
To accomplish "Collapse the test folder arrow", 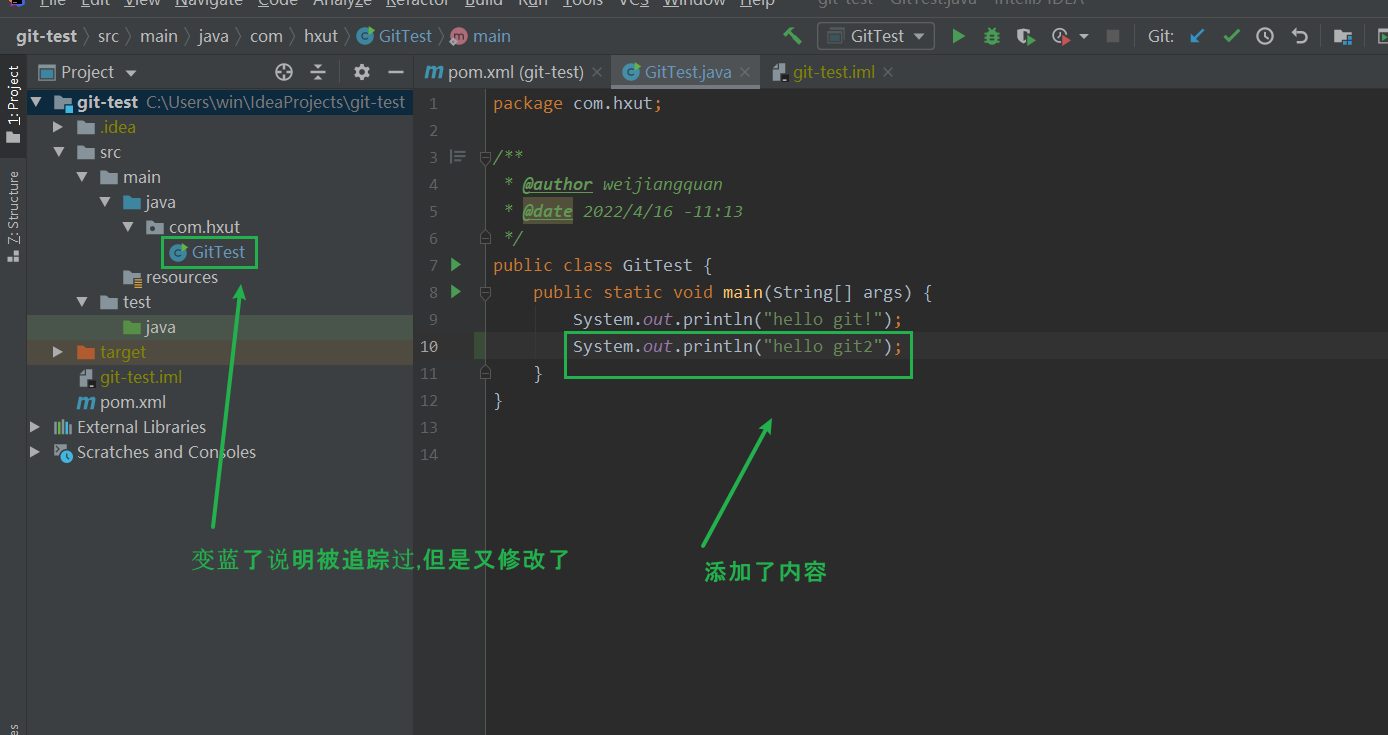I will point(82,302).
